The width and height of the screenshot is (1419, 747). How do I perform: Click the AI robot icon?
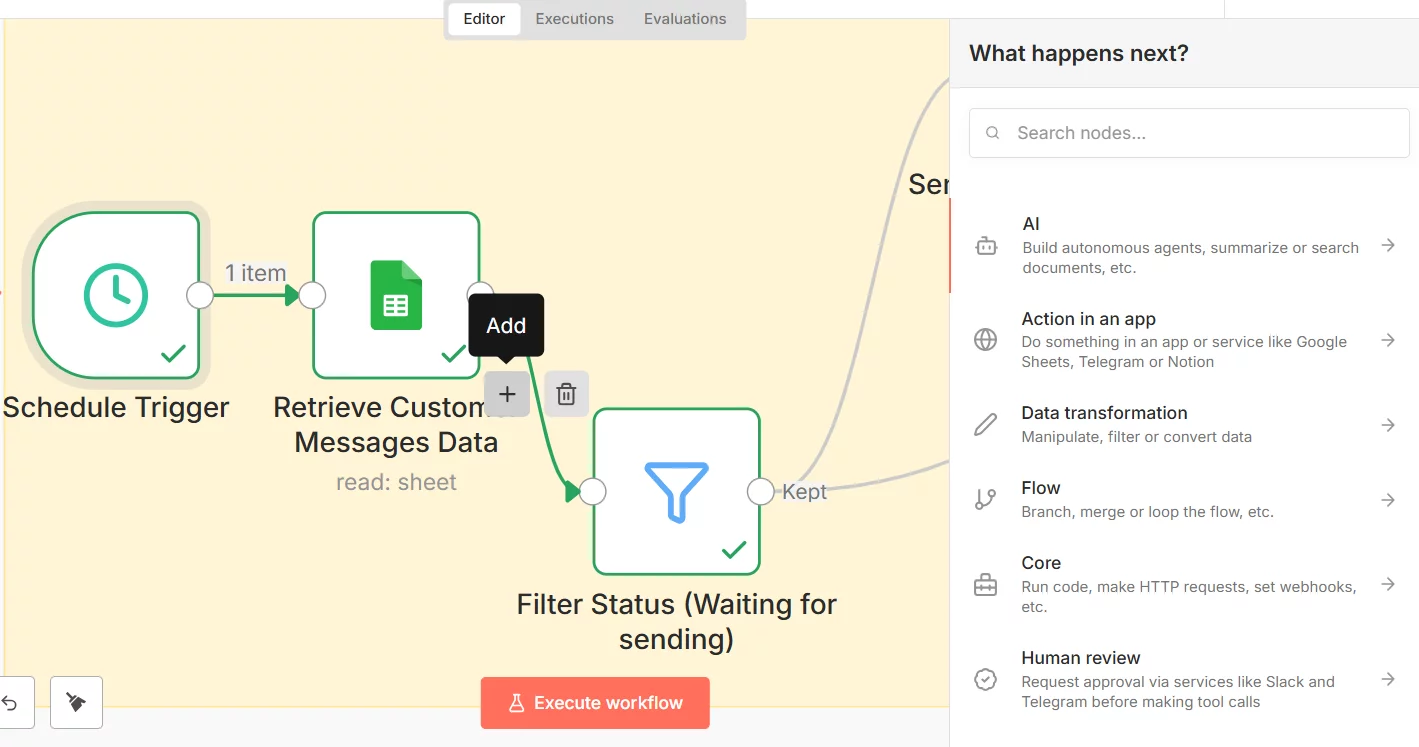(986, 245)
